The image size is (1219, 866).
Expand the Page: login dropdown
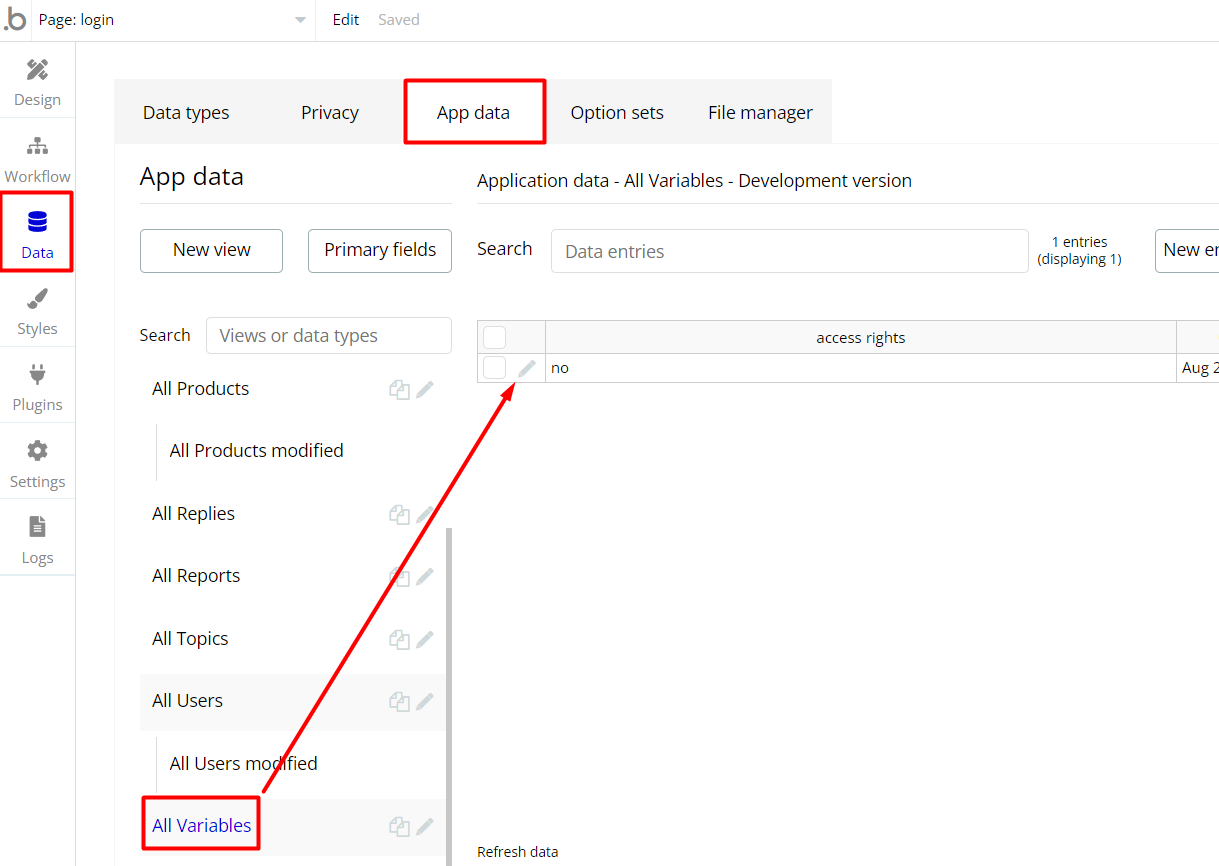point(300,20)
